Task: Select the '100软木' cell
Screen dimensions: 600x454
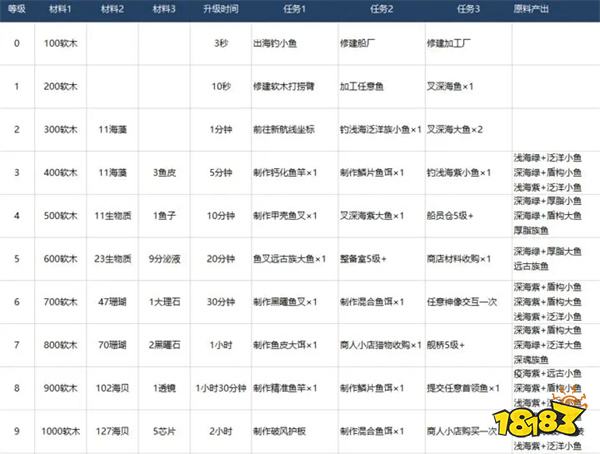Action: tap(60, 43)
